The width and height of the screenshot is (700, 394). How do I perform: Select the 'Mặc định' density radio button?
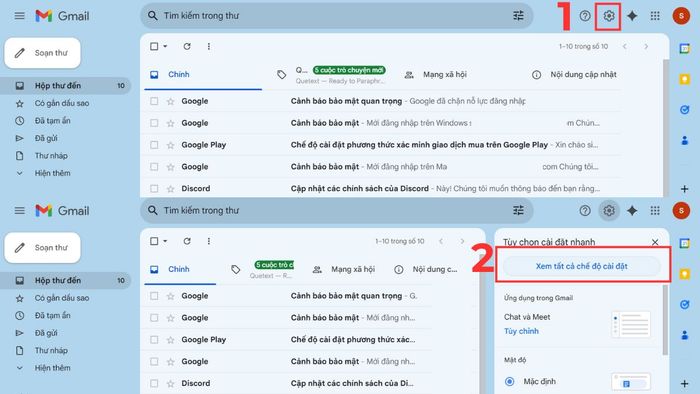[509, 382]
